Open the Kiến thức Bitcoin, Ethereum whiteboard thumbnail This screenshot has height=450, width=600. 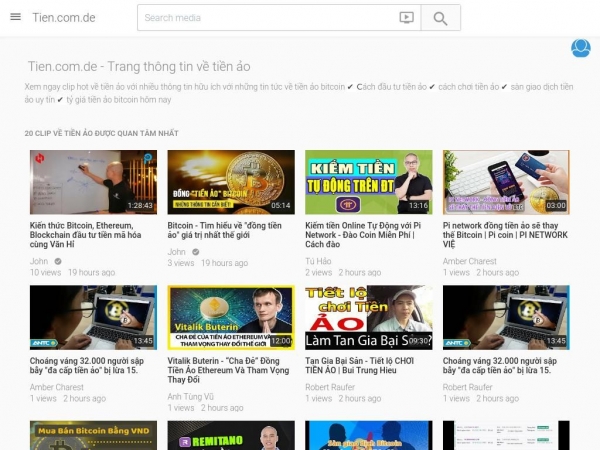click(x=93, y=182)
